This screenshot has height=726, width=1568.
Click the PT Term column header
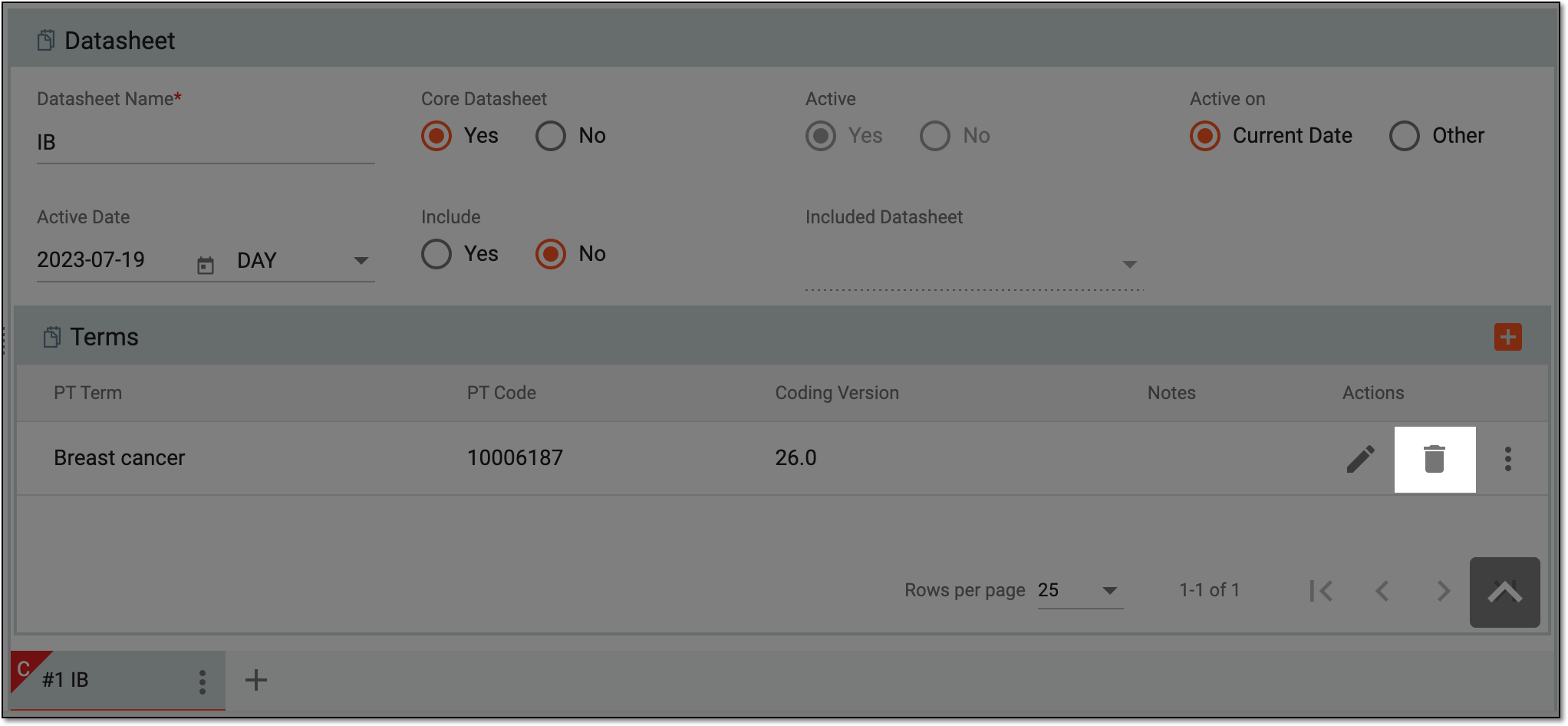[x=87, y=393]
